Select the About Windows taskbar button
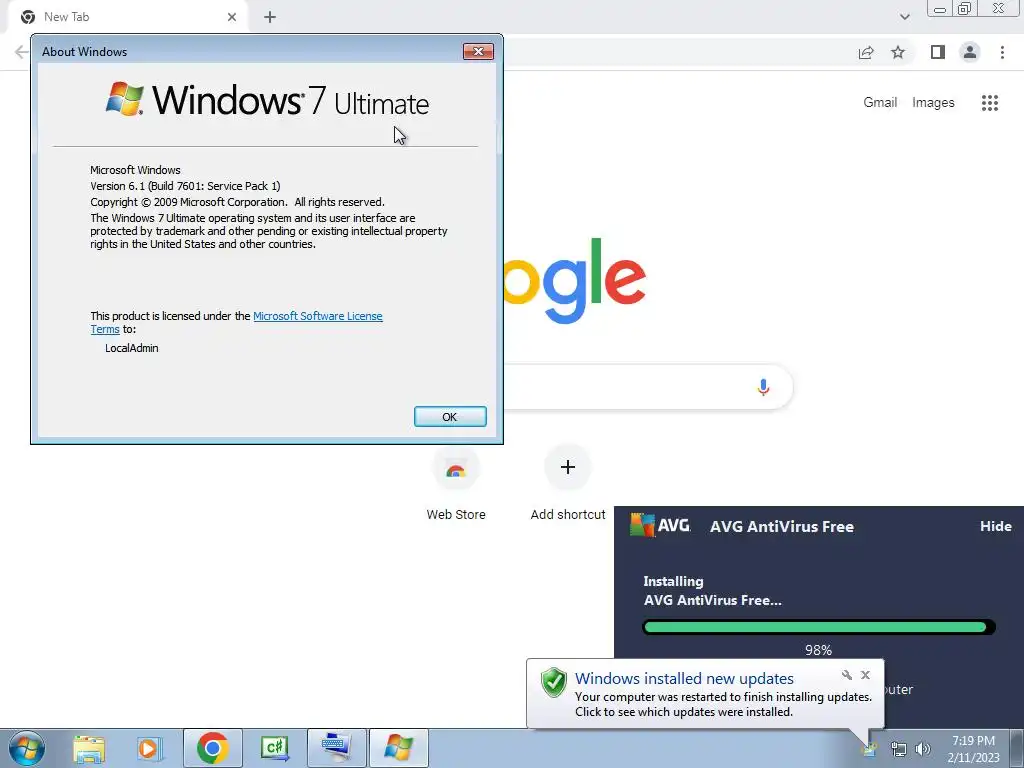This screenshot has height=768, width=1024. click(399, 748)
